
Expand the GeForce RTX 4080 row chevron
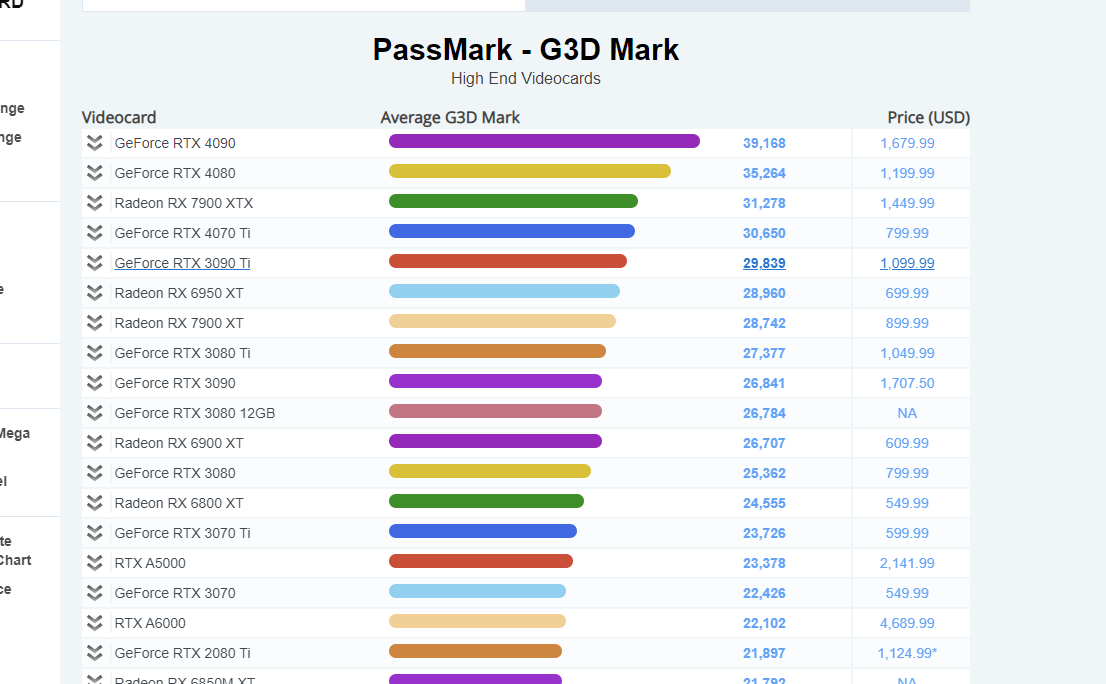coord(95,173)
